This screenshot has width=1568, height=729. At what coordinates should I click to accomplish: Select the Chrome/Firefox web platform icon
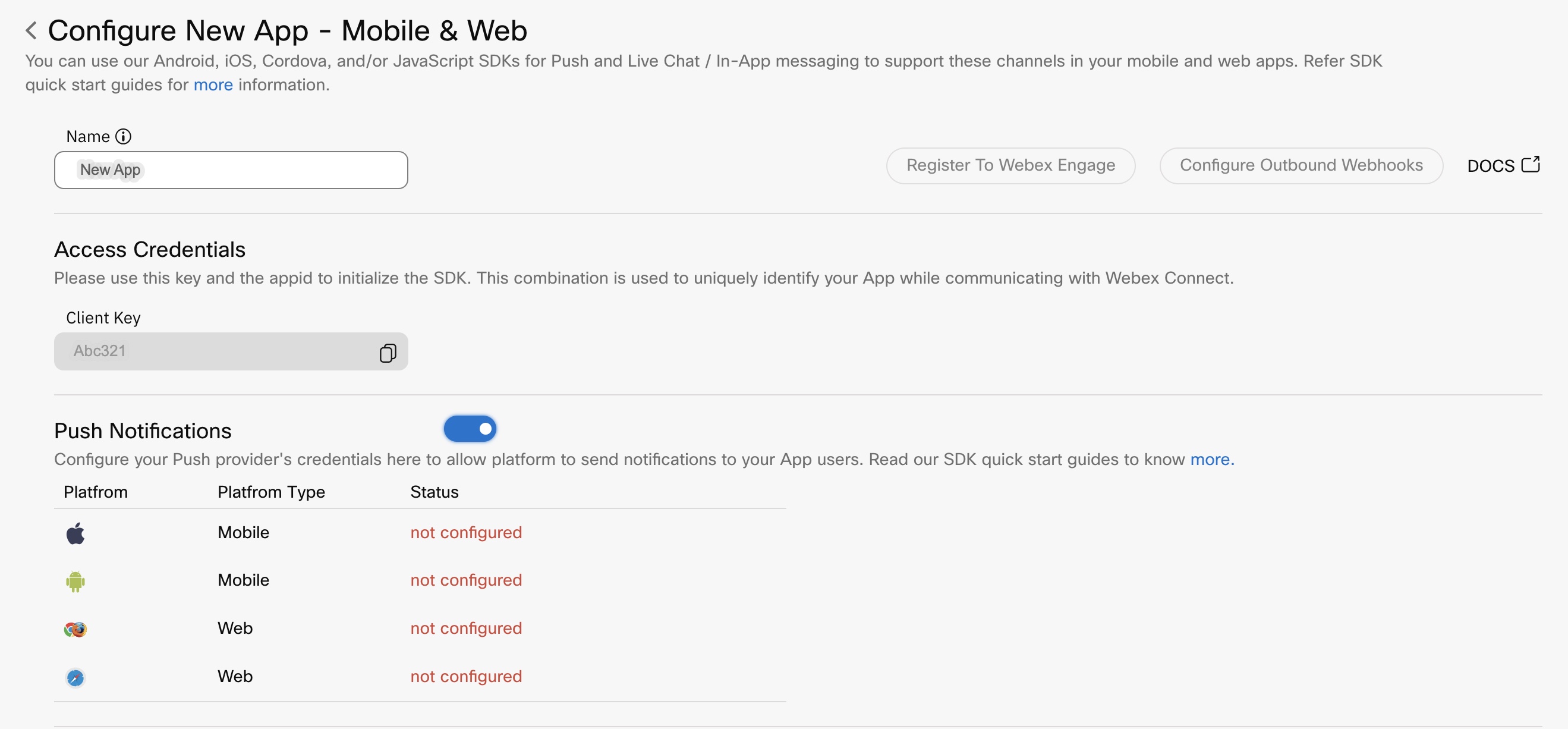coord(75,629)
